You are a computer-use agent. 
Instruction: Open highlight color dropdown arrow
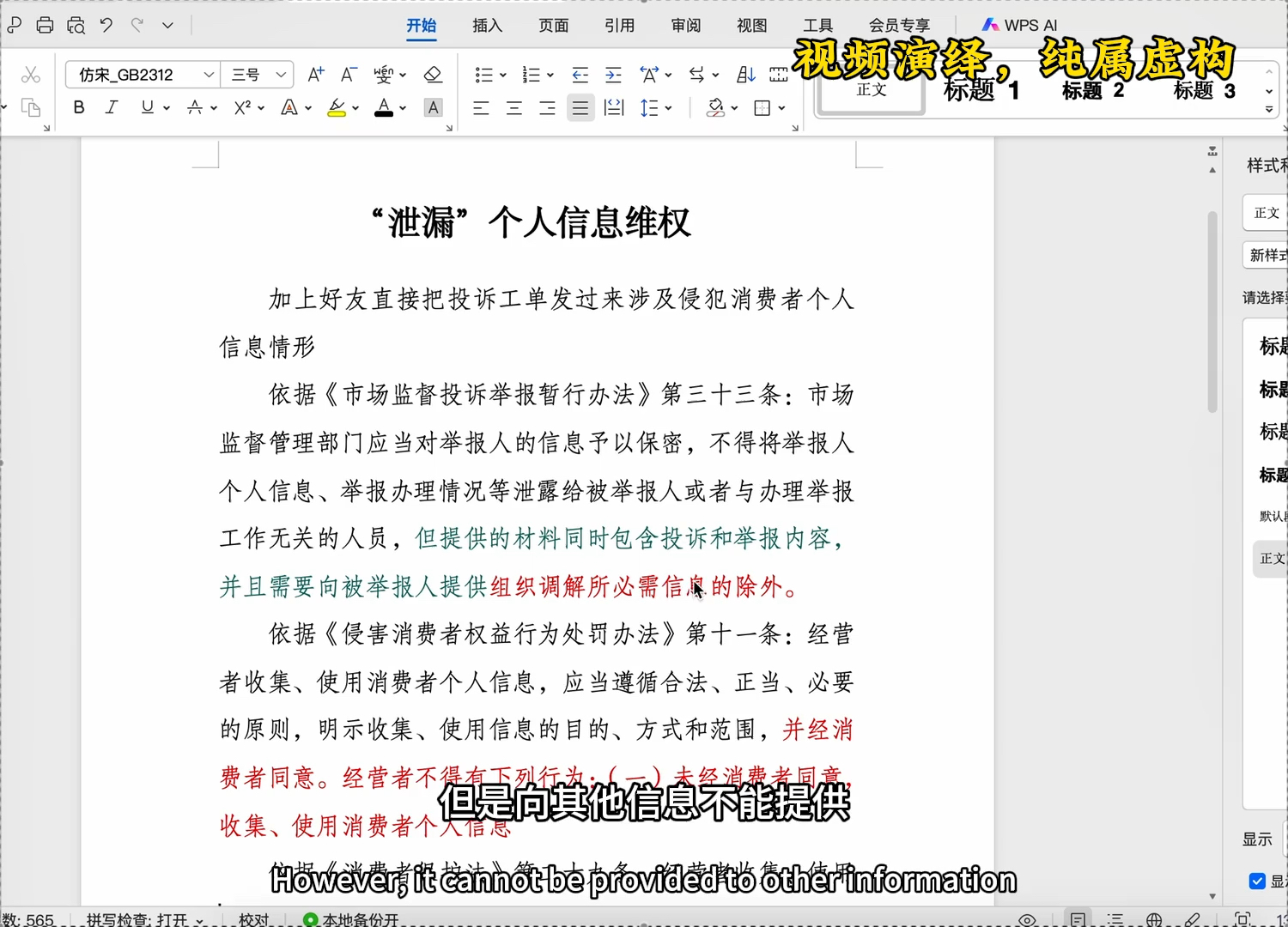point(355,108)
